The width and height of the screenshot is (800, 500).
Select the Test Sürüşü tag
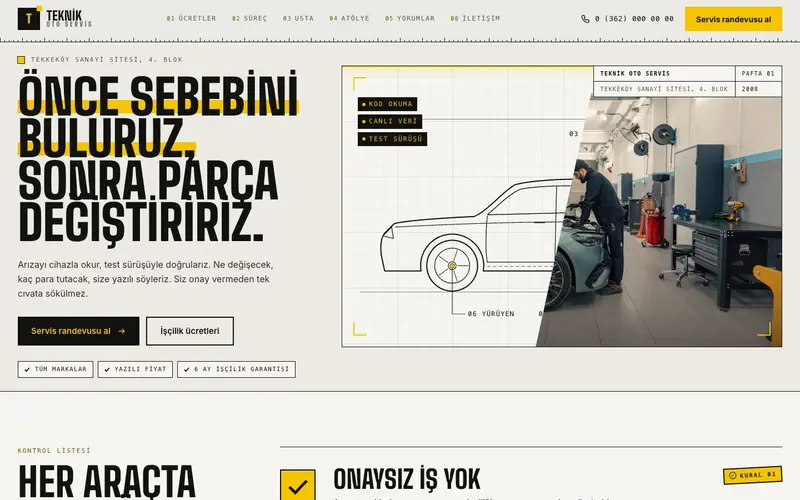coord(392,139)
